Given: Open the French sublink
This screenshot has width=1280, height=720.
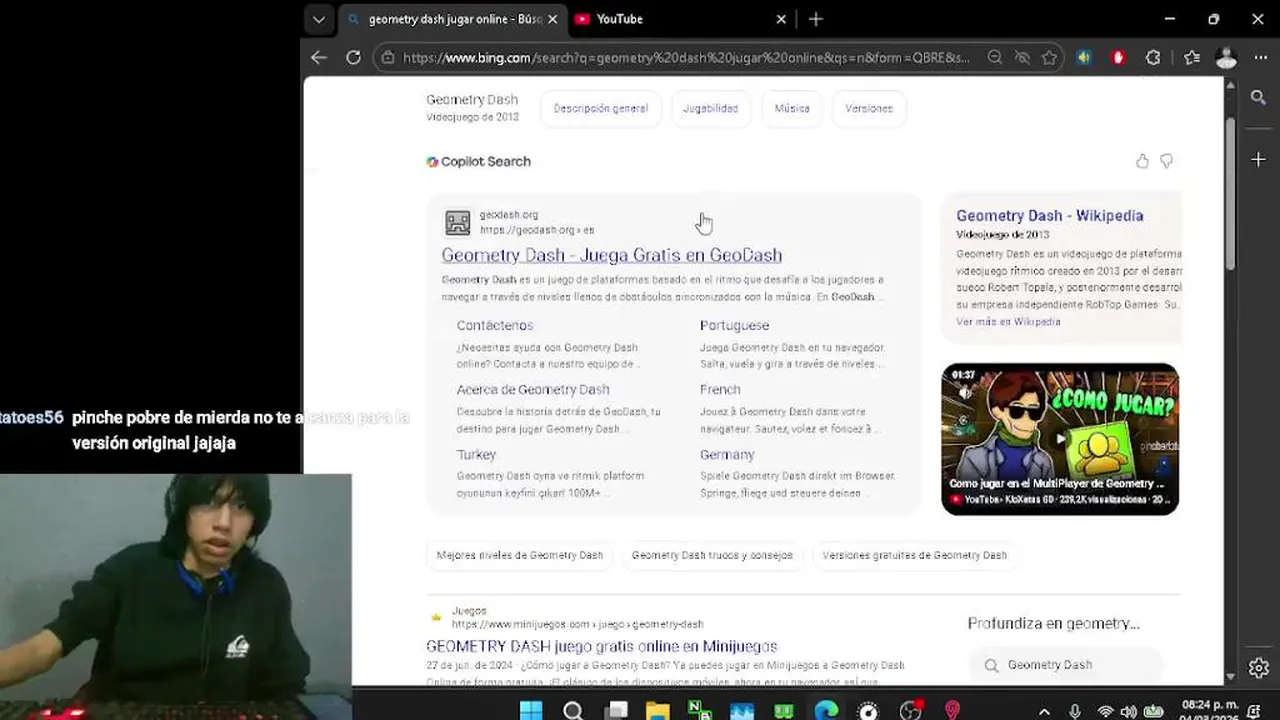Looking at the screenshot, I should 720,389.
